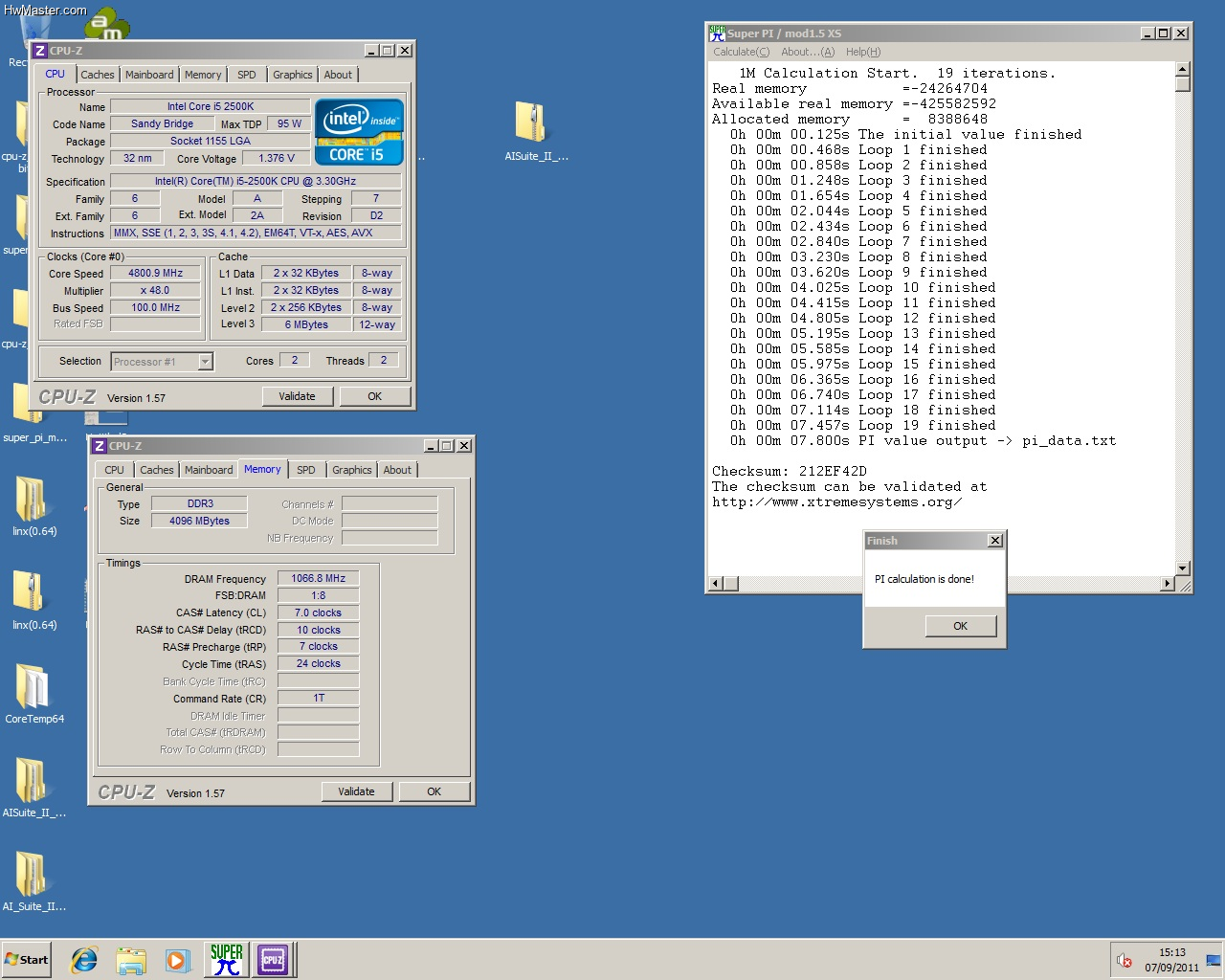Open the About menu in Super PI
This screenshot has width=1225, height=980.
[x=807, y=52]
